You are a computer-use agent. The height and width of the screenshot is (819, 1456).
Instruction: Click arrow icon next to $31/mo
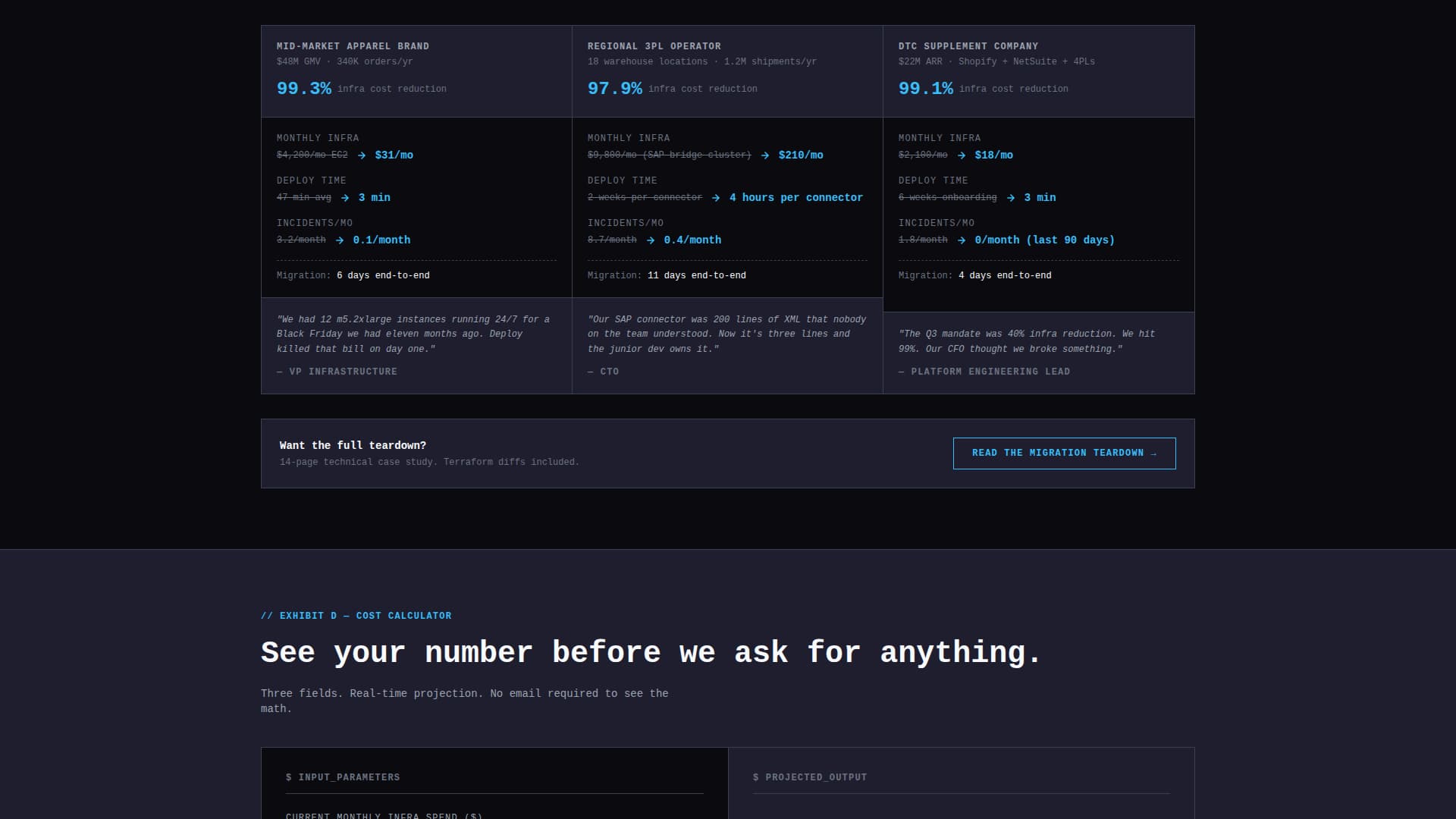click(362, 155)
